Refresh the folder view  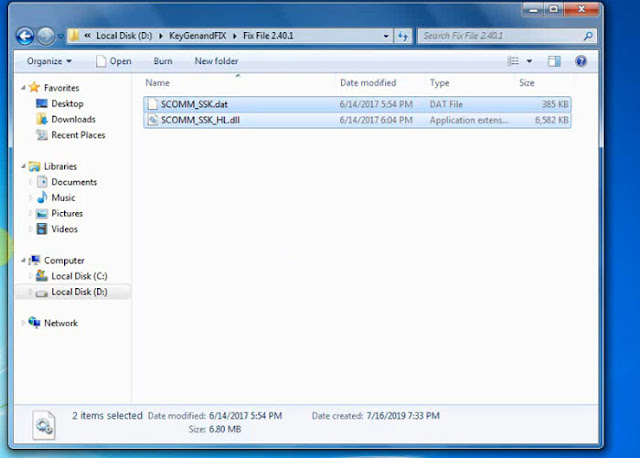tap(403, 36)
